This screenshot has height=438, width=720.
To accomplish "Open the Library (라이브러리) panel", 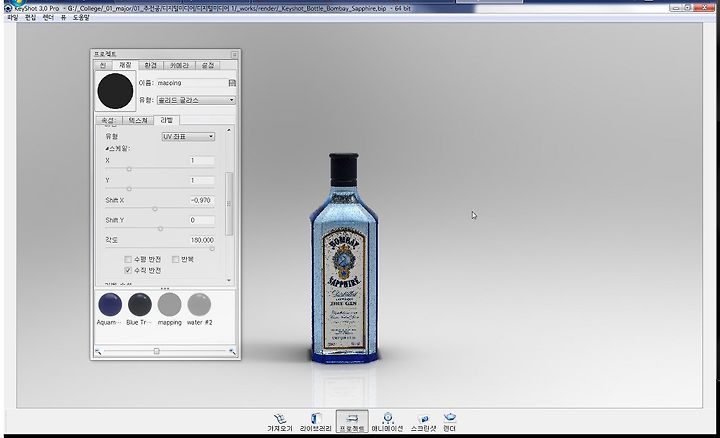I will click(315, 422).
